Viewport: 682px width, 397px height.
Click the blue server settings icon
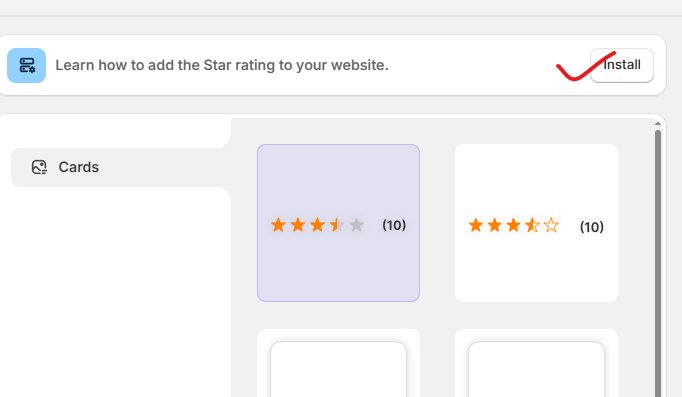click(27, 65)
